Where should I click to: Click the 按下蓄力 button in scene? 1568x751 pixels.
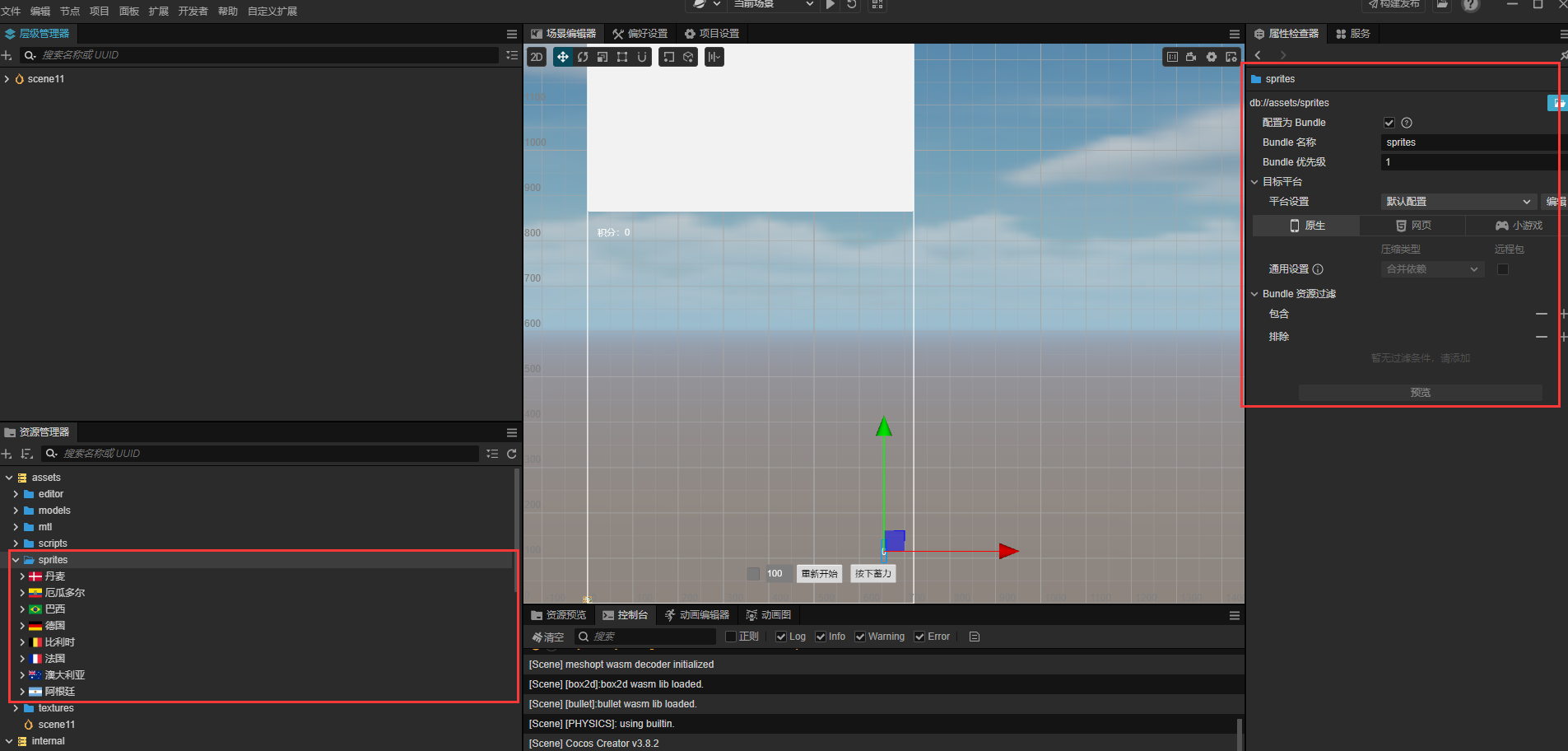[x=873, y=574]
